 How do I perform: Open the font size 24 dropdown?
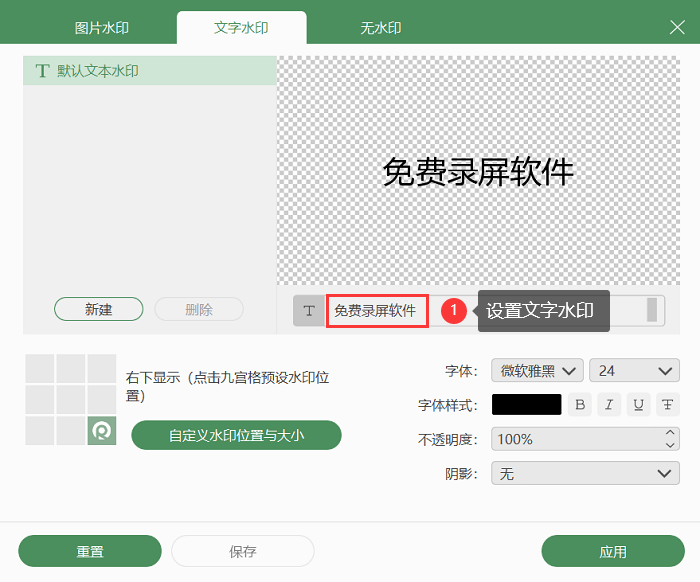(634, 370)
